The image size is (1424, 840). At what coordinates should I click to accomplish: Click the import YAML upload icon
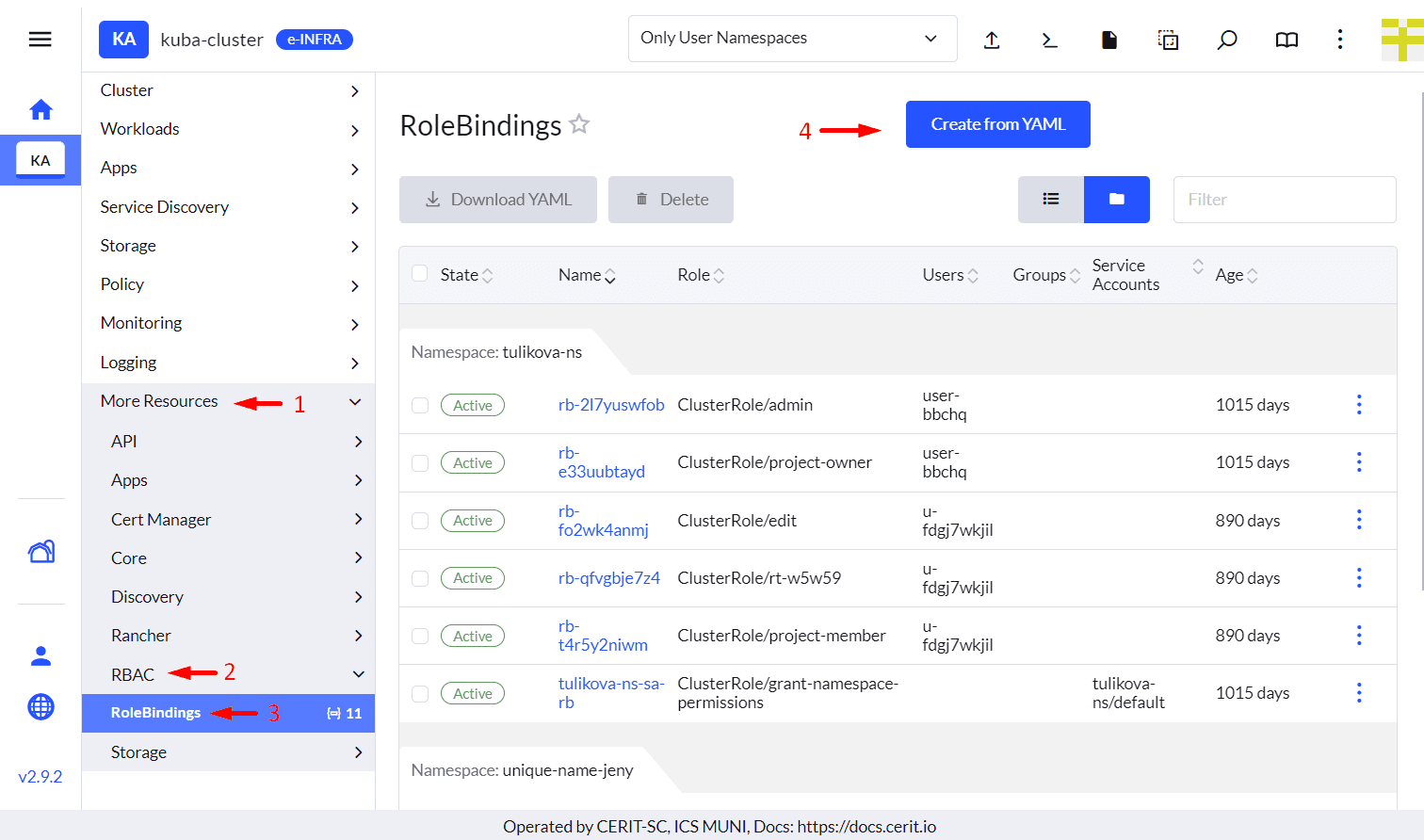pos(992,40)
